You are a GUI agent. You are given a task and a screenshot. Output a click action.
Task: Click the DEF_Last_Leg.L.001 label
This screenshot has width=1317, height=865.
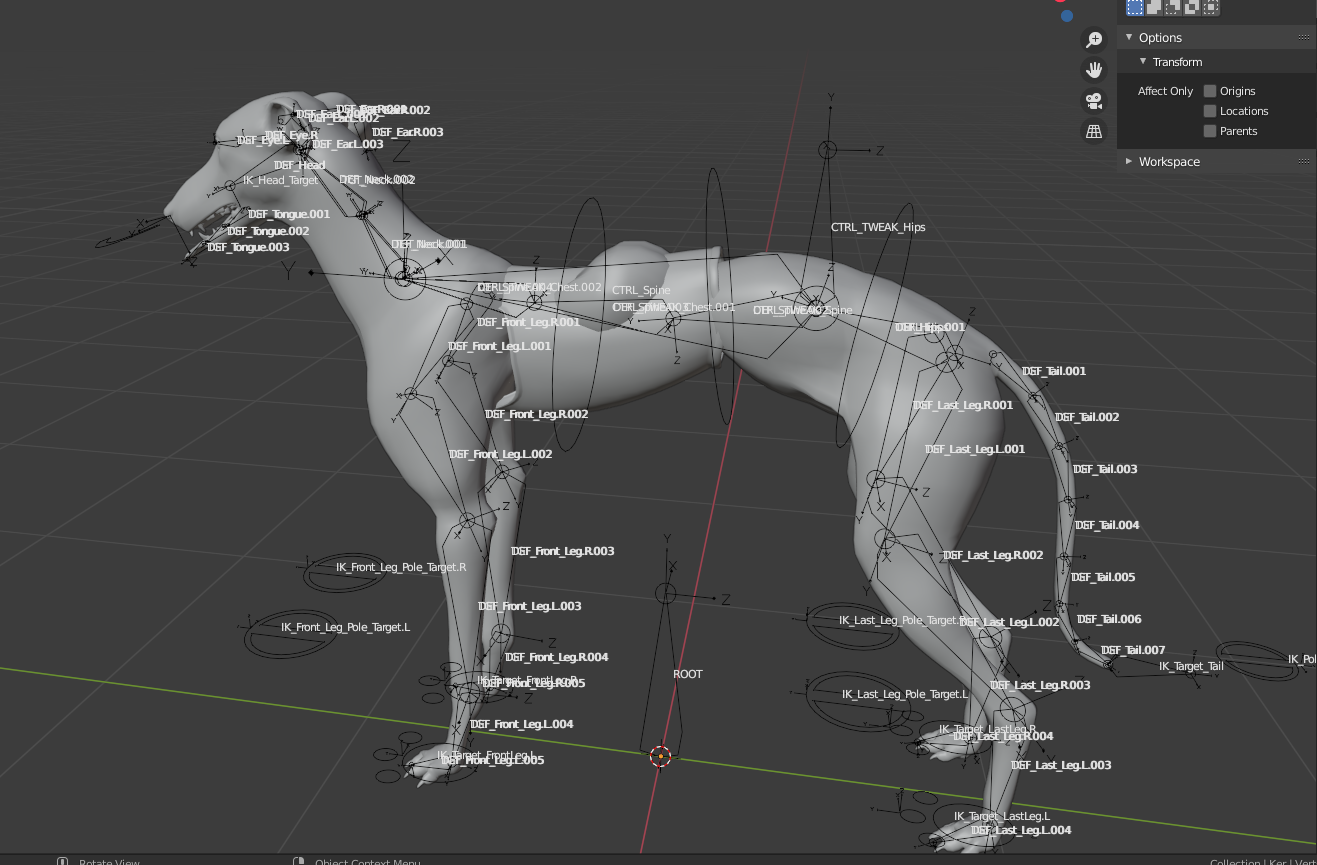975,449
